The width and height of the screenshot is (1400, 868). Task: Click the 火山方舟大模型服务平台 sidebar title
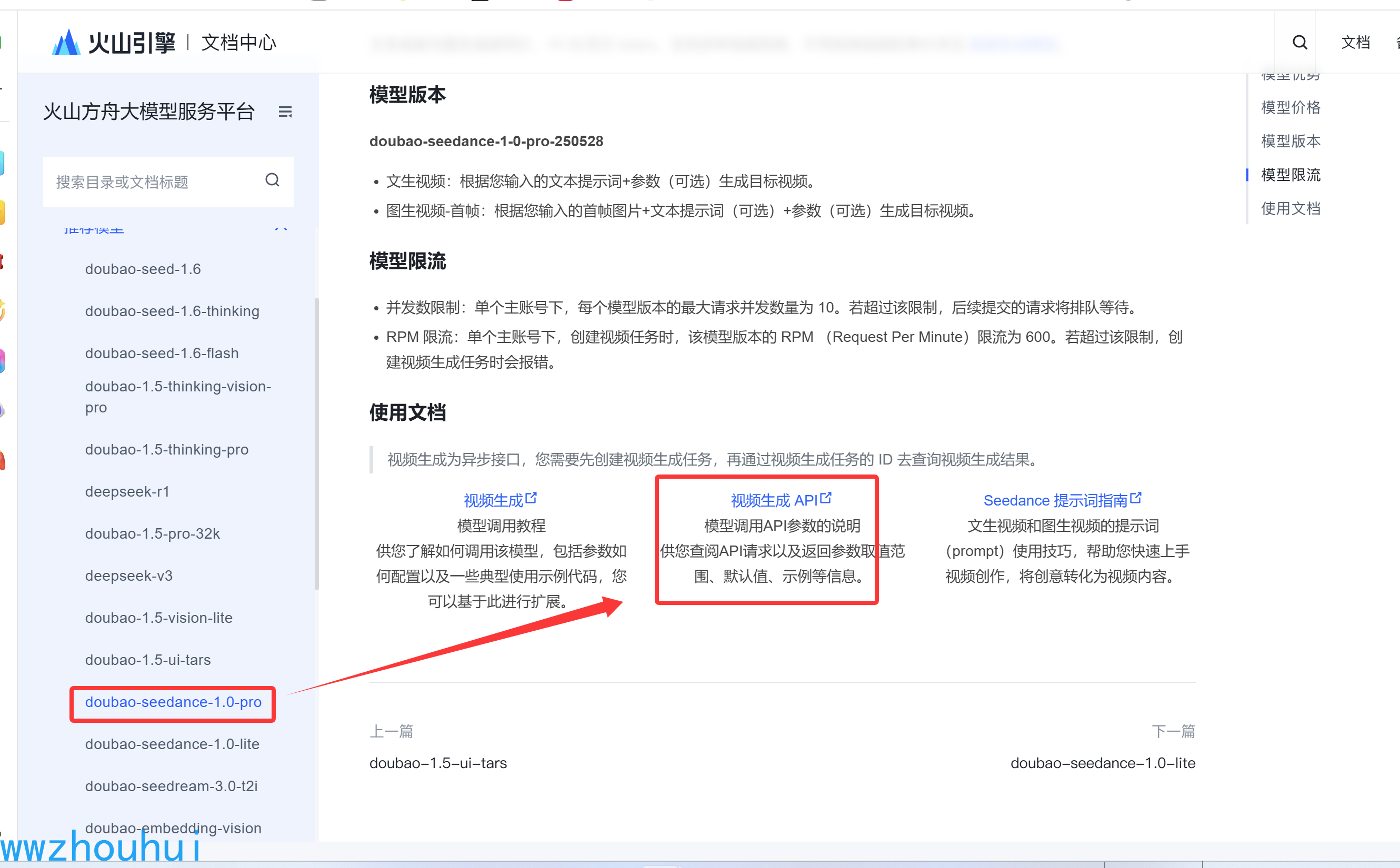(149, 112)
